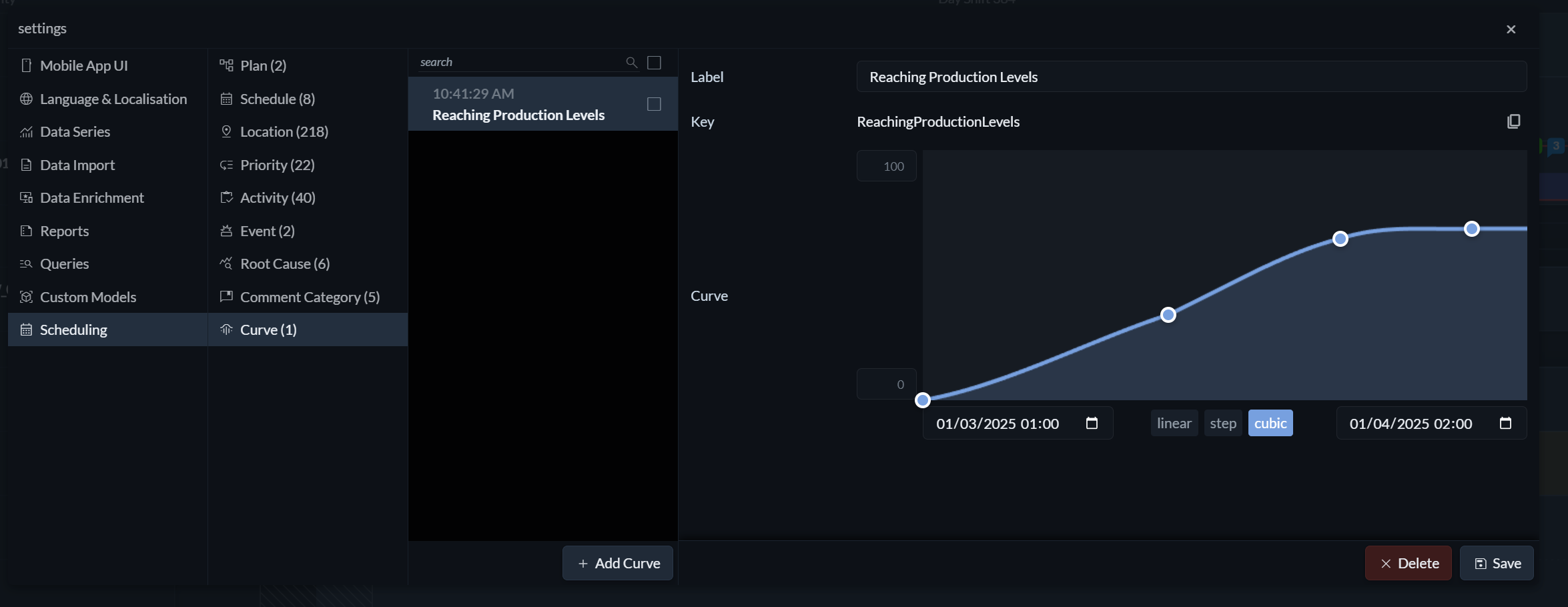Click the Curve icon in list
Image resolution: width=1568 pixels, height=607 pixels.
click(x=226, y=330)
